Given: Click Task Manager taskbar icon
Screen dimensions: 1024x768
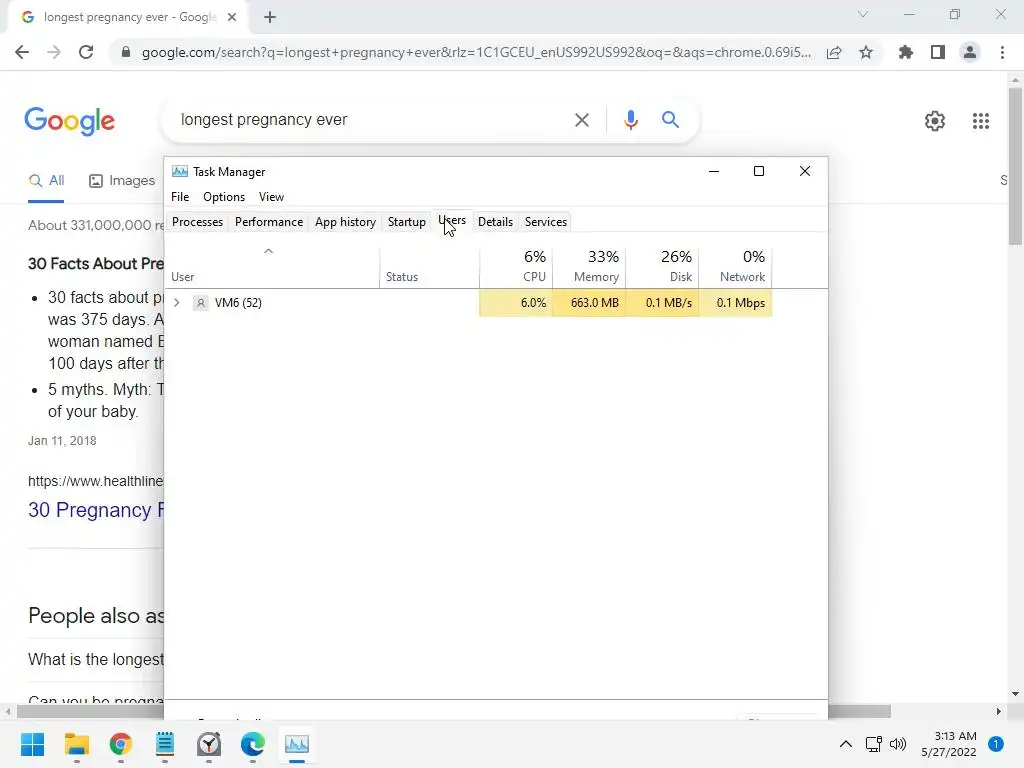Looking at the screenshot, I should click(x=296, y=744).
